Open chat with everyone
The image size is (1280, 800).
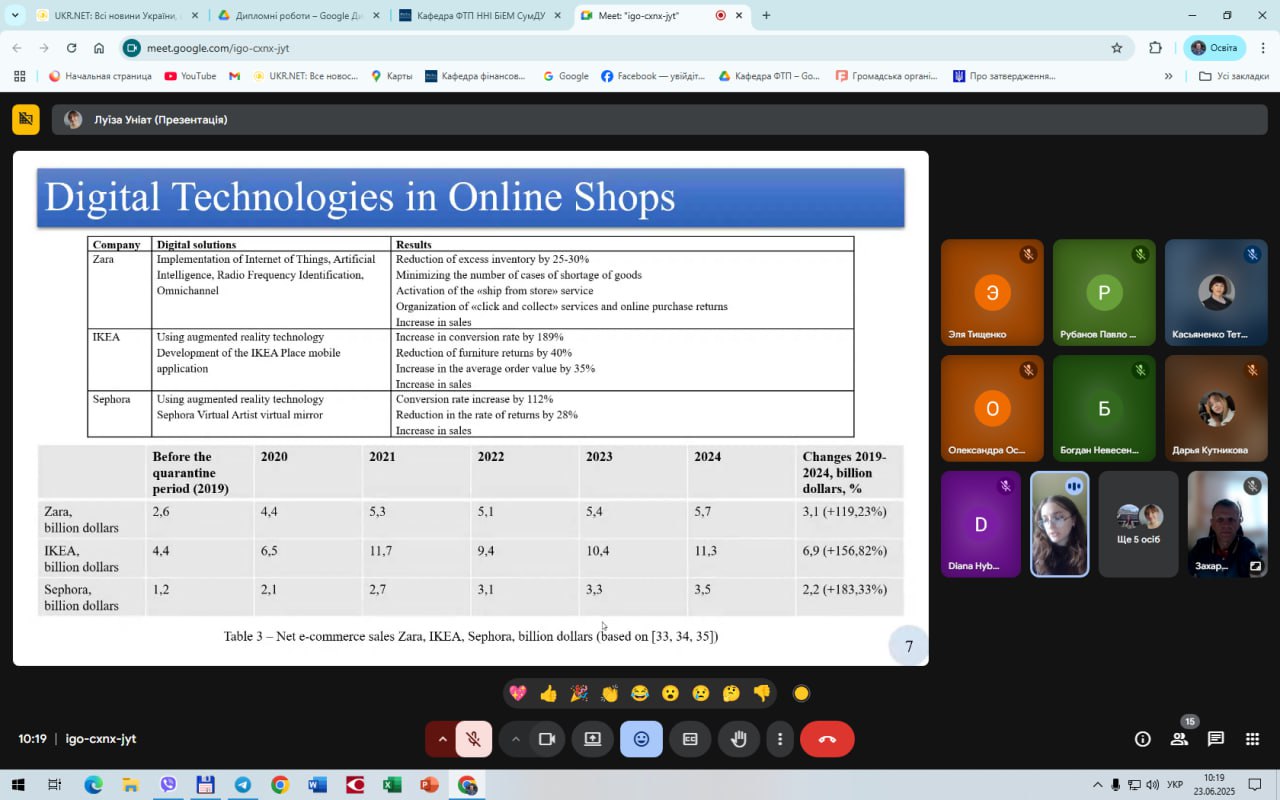[1215, 739]
